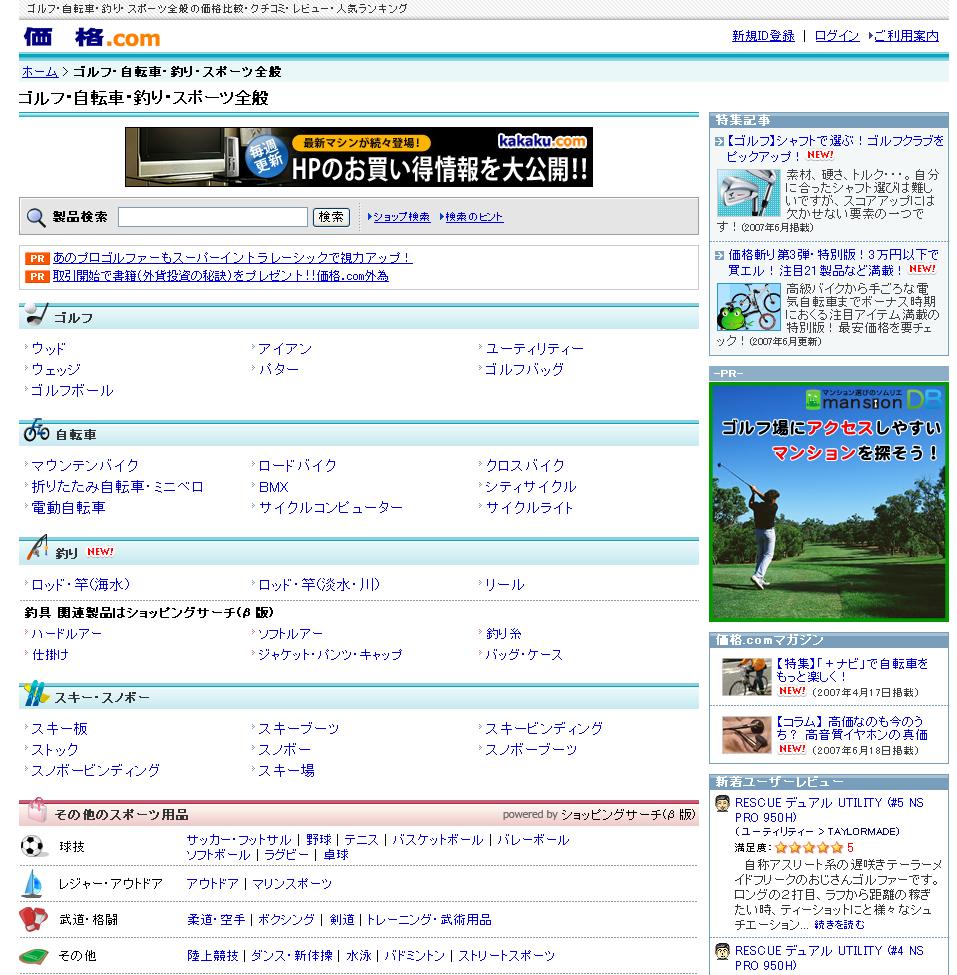957x975 pixels.
Task: Click the second orange PR badge
Action: pos(37,276)
